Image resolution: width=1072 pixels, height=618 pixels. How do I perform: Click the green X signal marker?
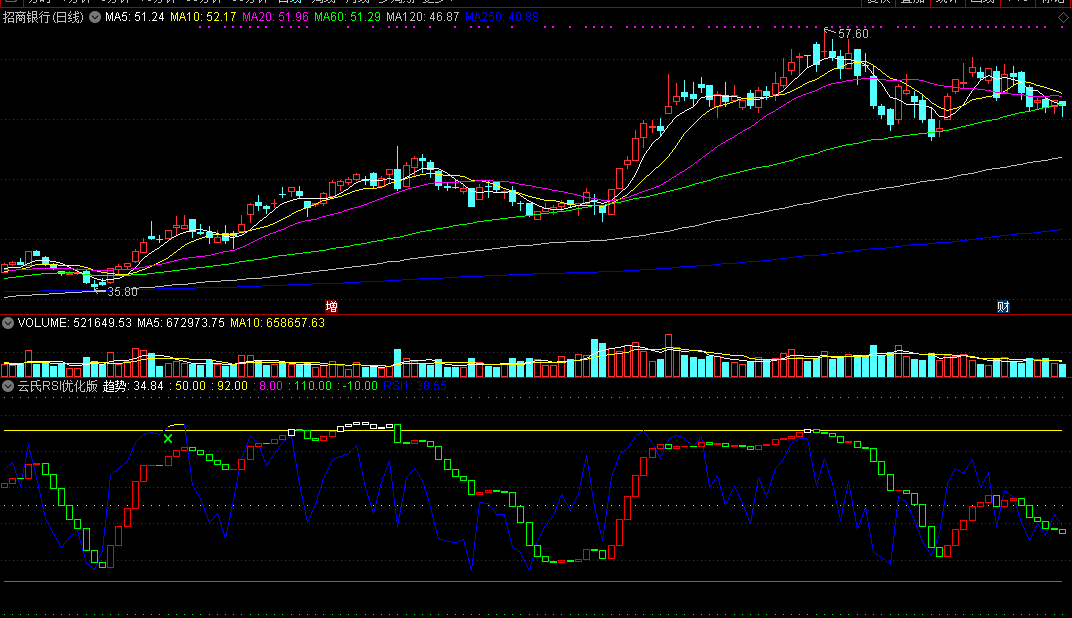[168, 438]
